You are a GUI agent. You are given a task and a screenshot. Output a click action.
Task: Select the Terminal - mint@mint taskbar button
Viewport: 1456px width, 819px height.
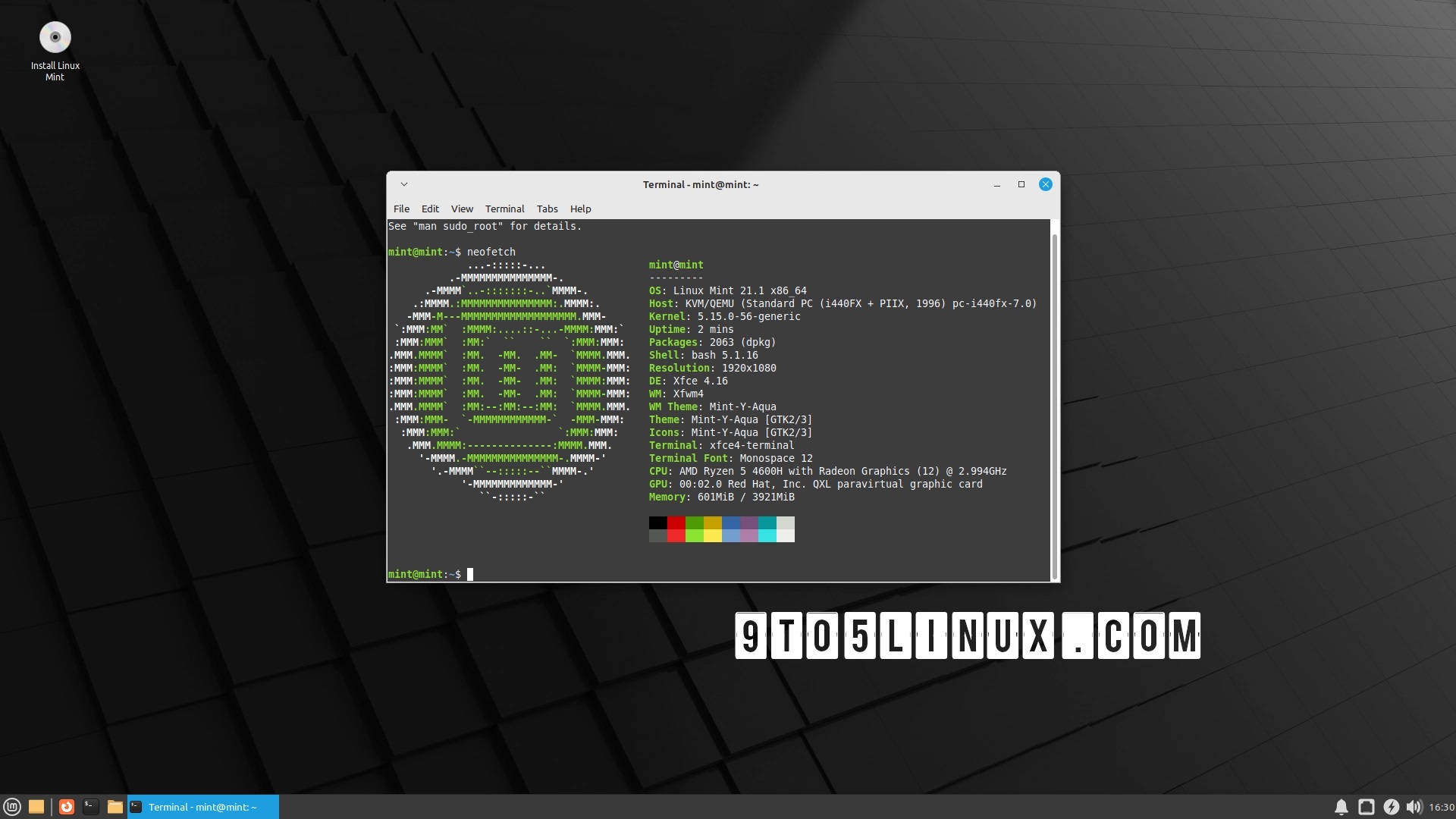[x=203, y=807]
